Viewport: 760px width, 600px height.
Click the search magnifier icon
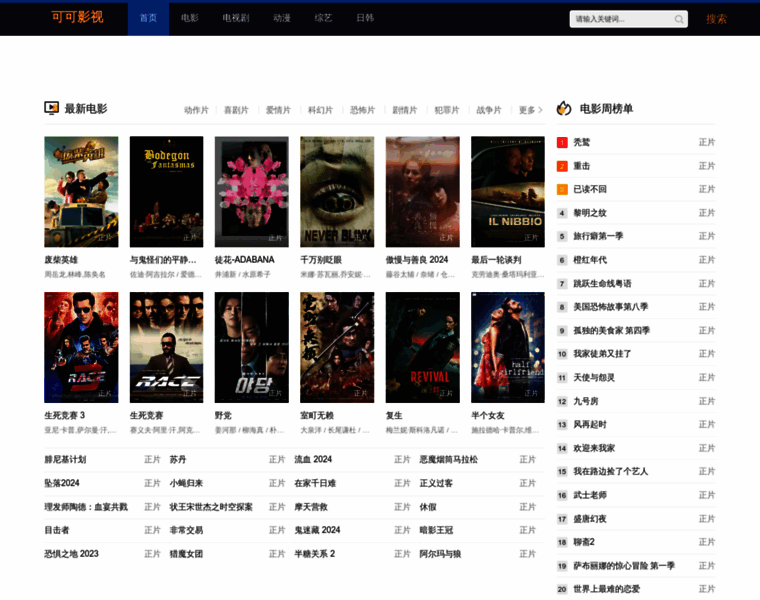point(679,19)
